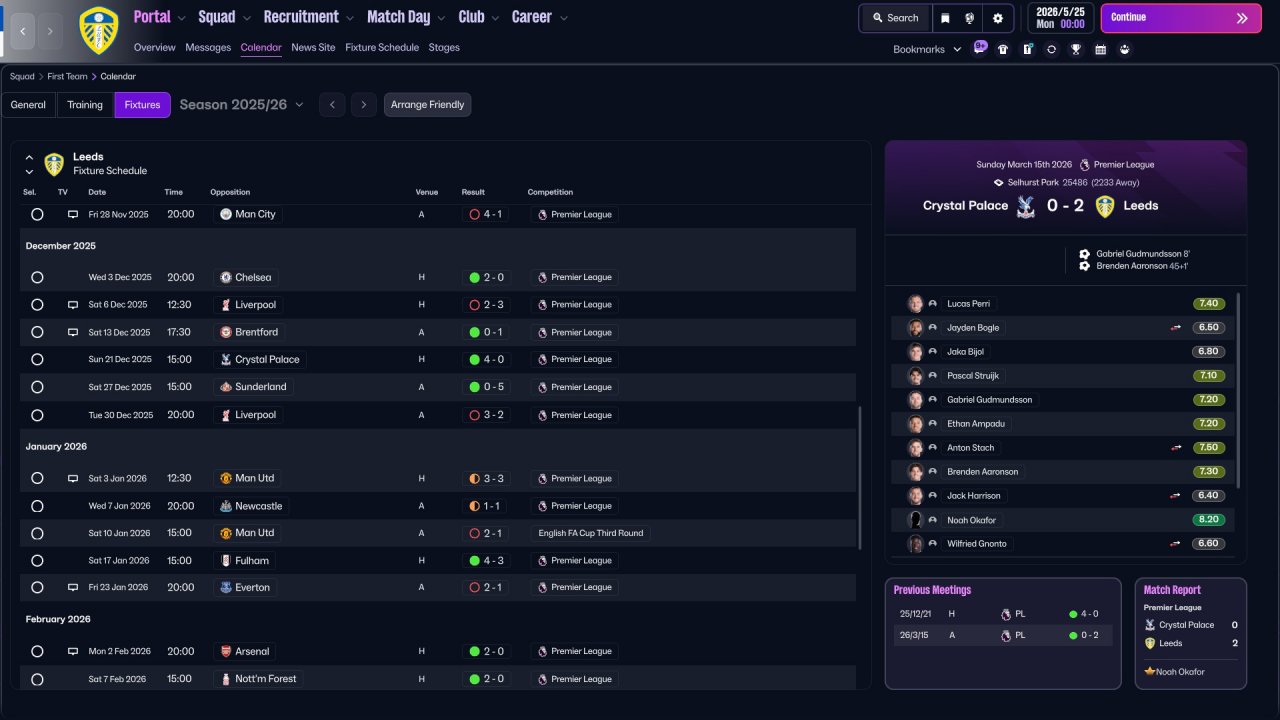This screenshot has height=720, width=1280.
Task: Select the radio for Man Utd on Sat 3 Jan
Action: [37, 479]
